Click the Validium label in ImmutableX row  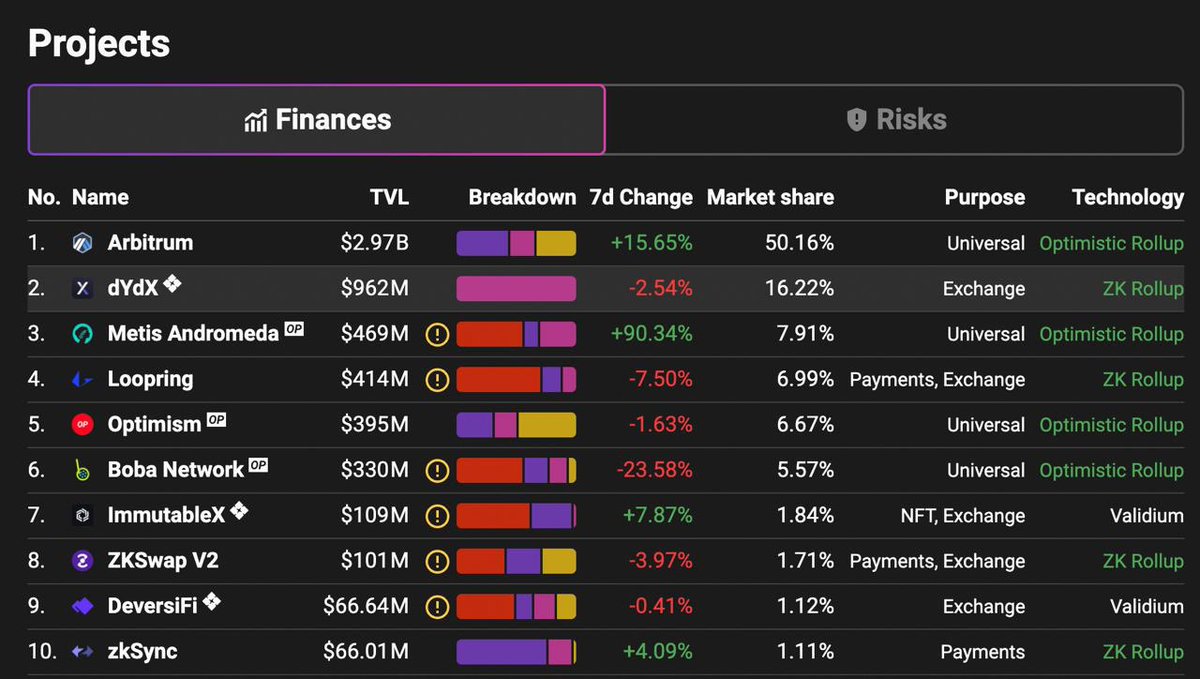click(1146, 516)
